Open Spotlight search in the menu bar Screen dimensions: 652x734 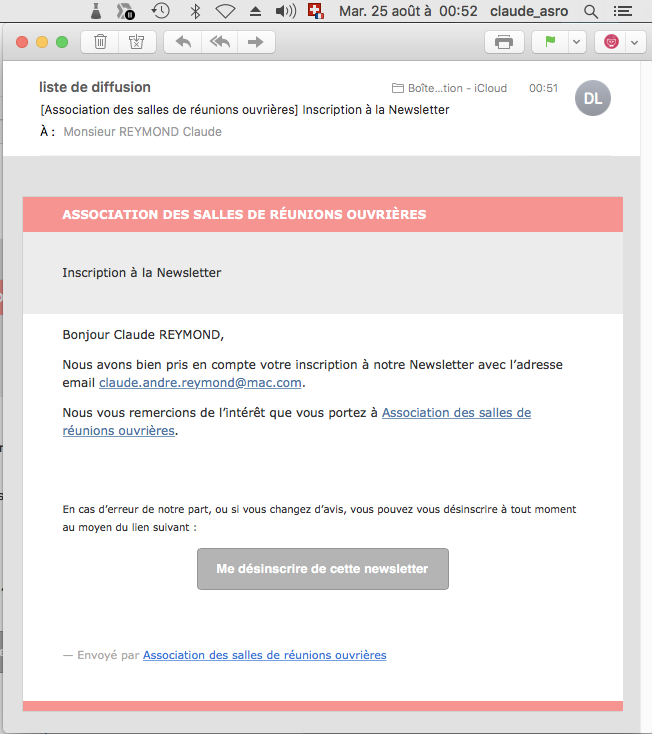(591, 11)
